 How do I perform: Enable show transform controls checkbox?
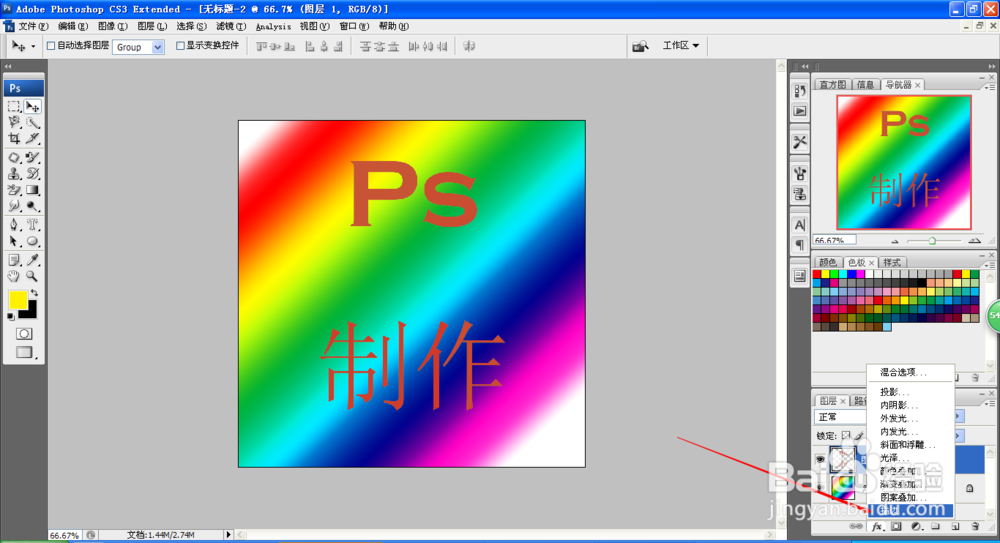180,46
